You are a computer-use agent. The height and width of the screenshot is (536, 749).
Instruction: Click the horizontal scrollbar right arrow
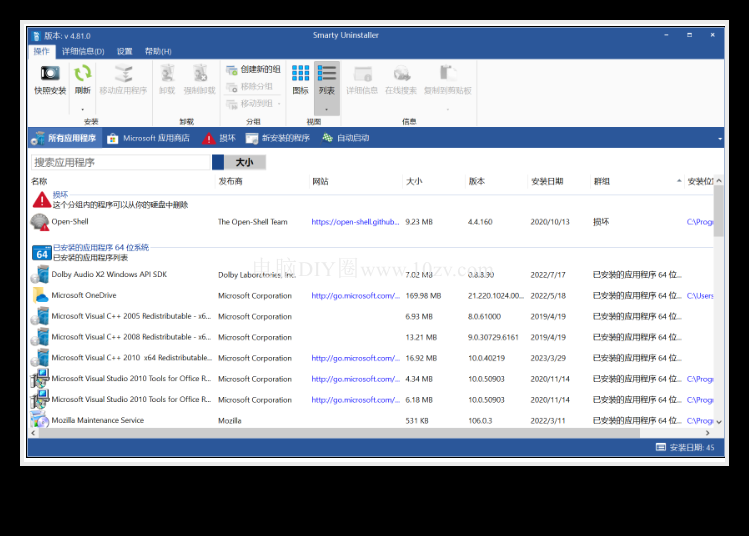708,433
